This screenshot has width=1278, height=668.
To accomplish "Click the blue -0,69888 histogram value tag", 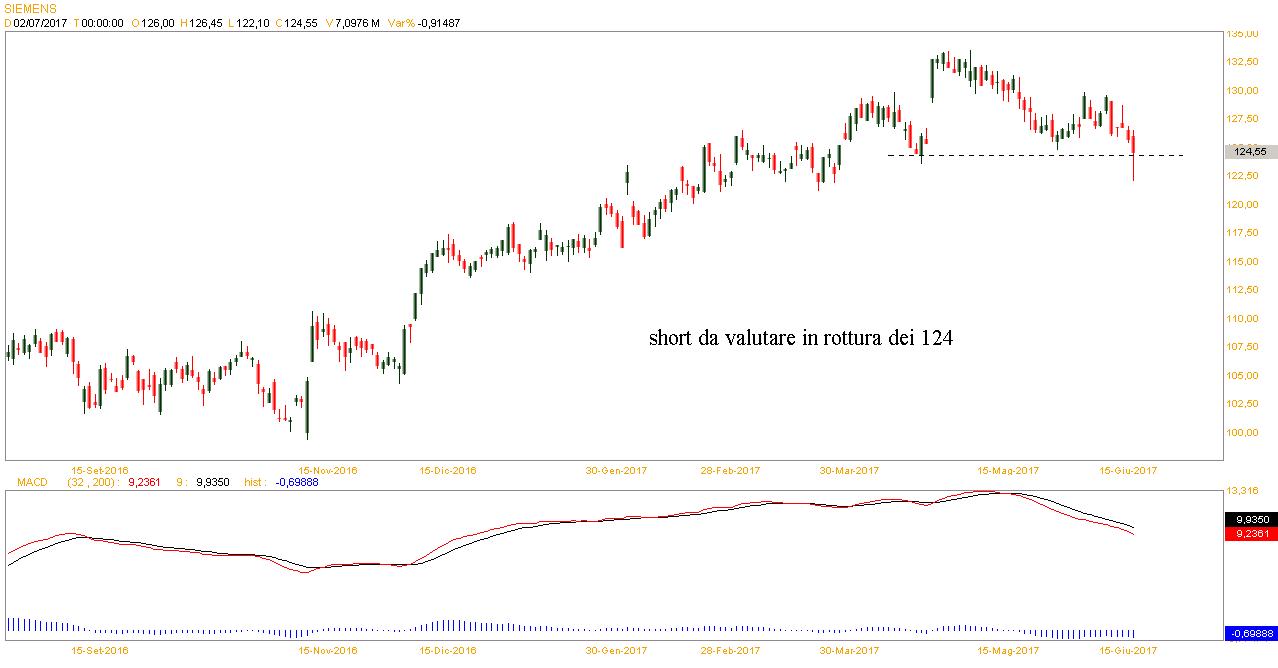I will [1250, 633].
